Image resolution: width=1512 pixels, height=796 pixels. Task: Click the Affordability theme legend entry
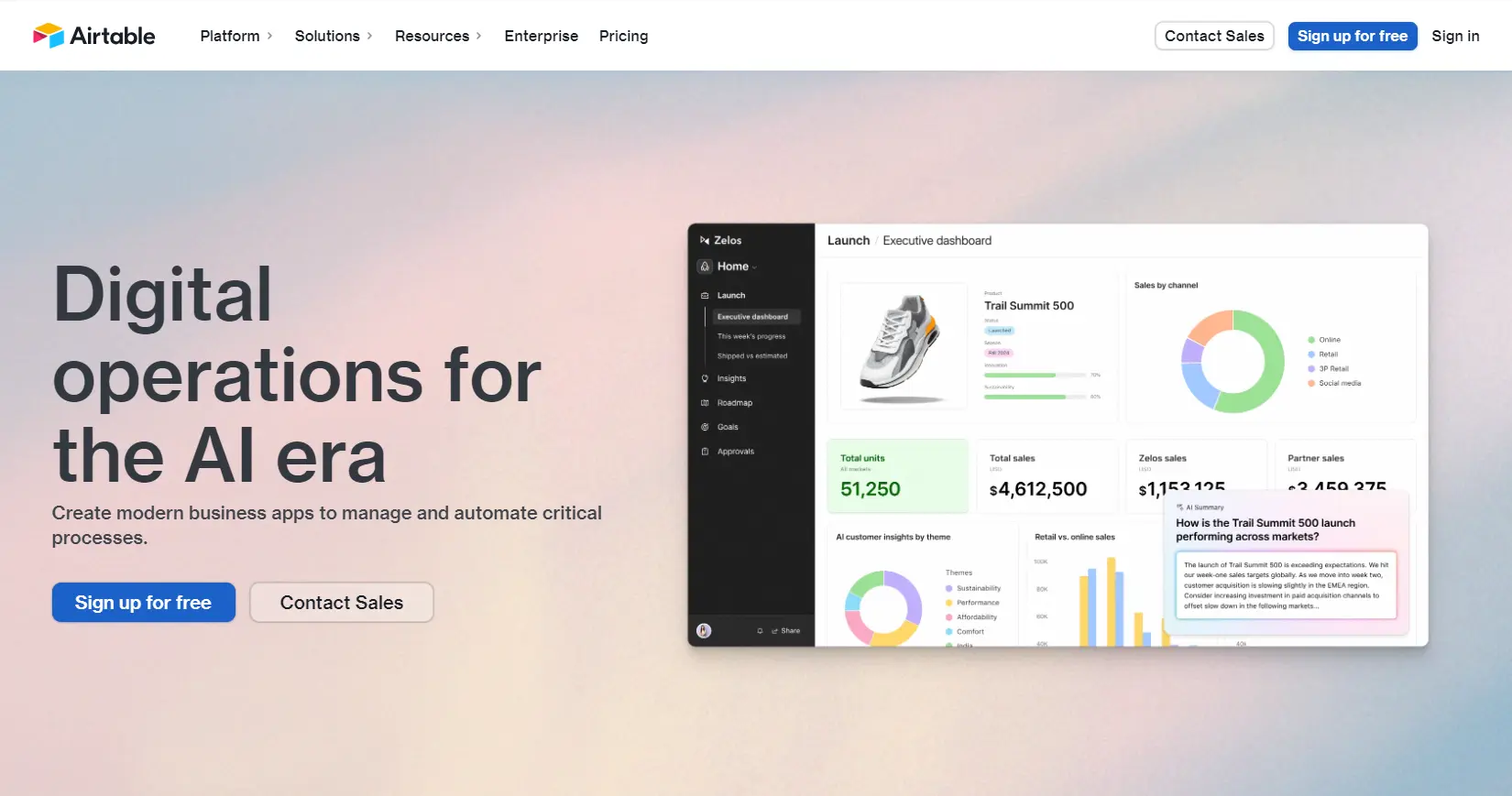(x=971, y=617)
